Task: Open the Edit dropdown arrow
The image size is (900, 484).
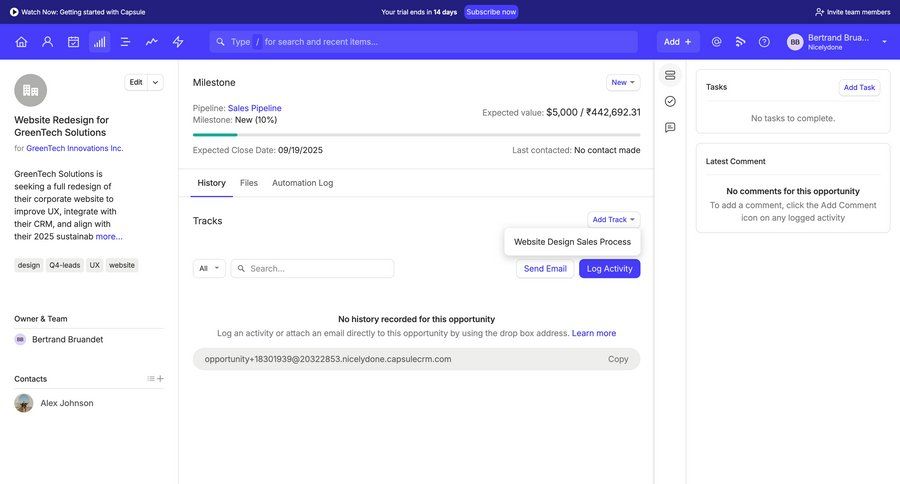Action: (156, 83)
